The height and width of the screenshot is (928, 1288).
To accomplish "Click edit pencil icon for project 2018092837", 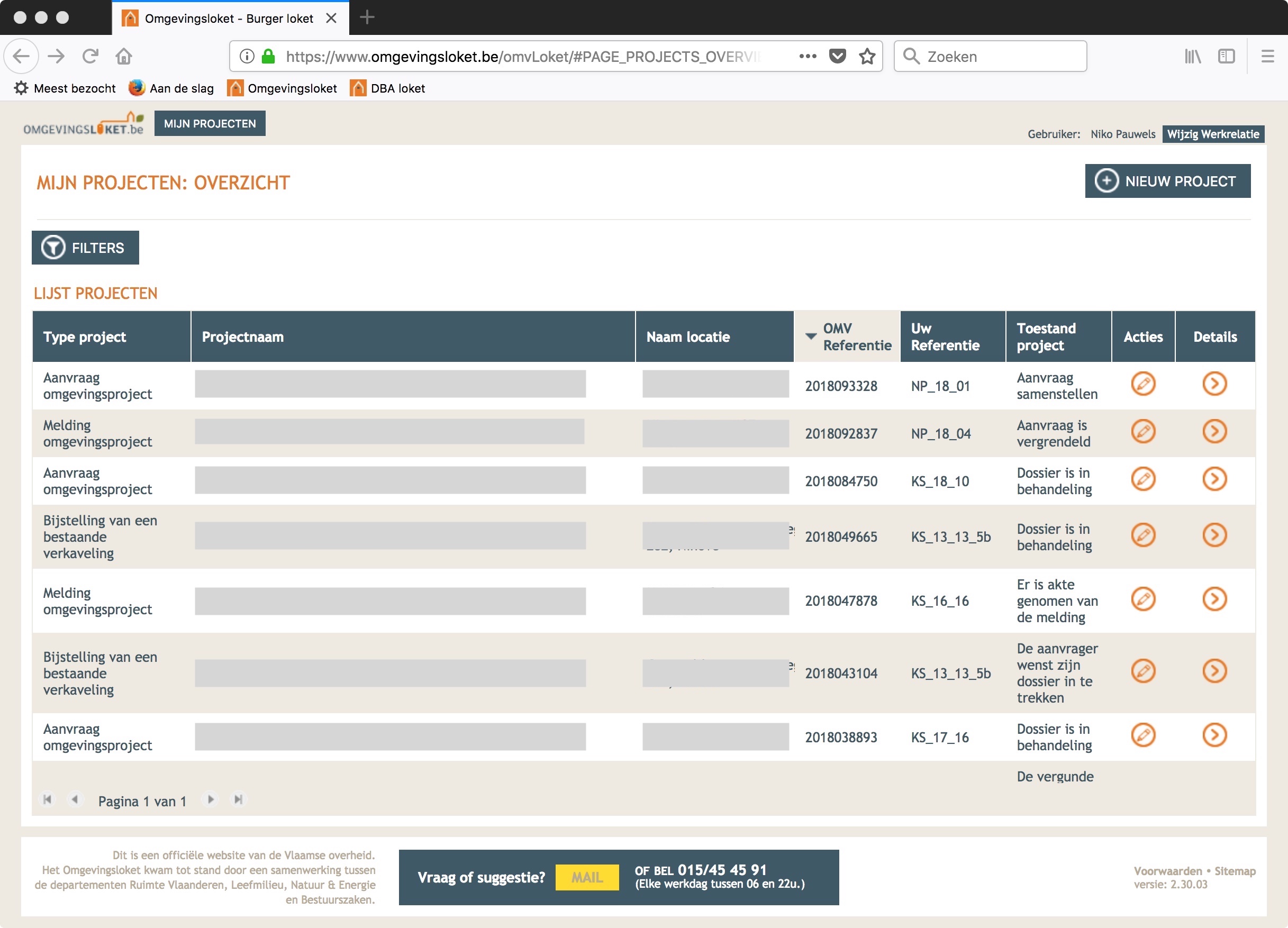I will tap(1142, 432).
